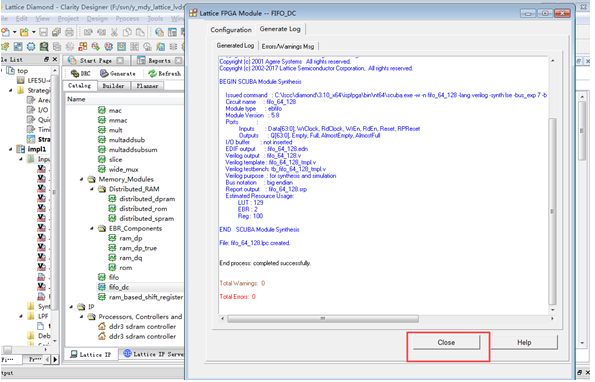Open the Process menu
Screen dimensions: 595x382
[x=127, y=19]
